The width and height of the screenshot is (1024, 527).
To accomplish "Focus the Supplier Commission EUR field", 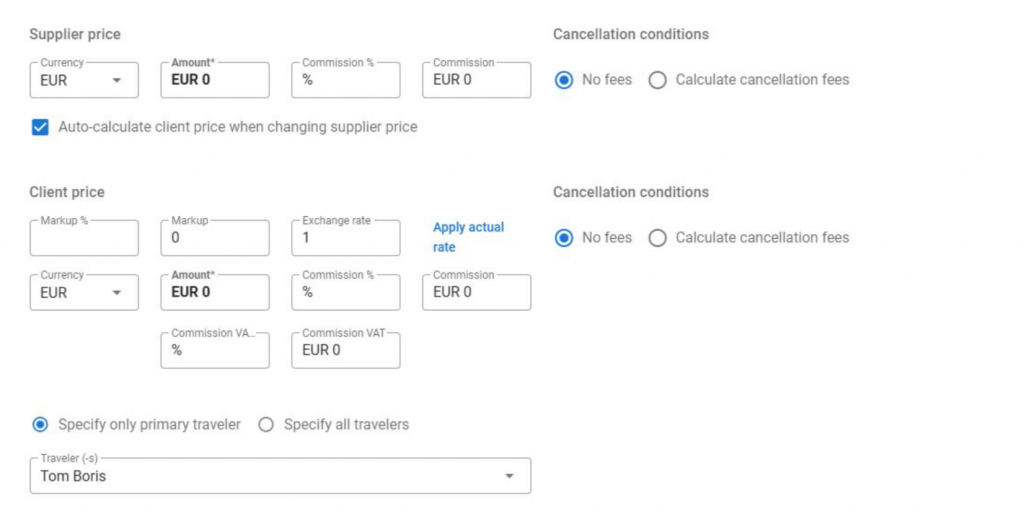I will [476, 80].
